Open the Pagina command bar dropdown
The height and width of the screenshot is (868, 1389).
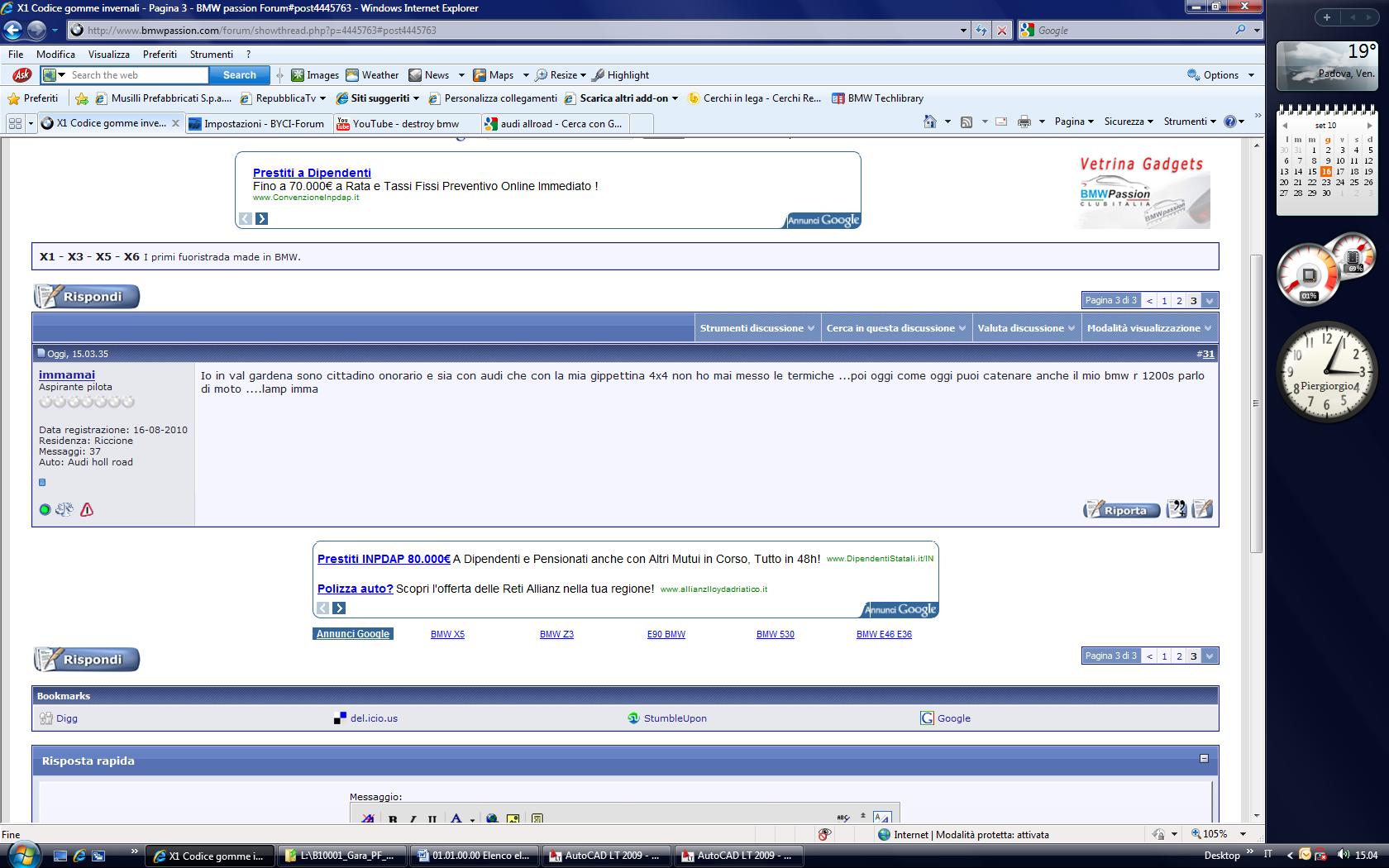(1073, 122)
